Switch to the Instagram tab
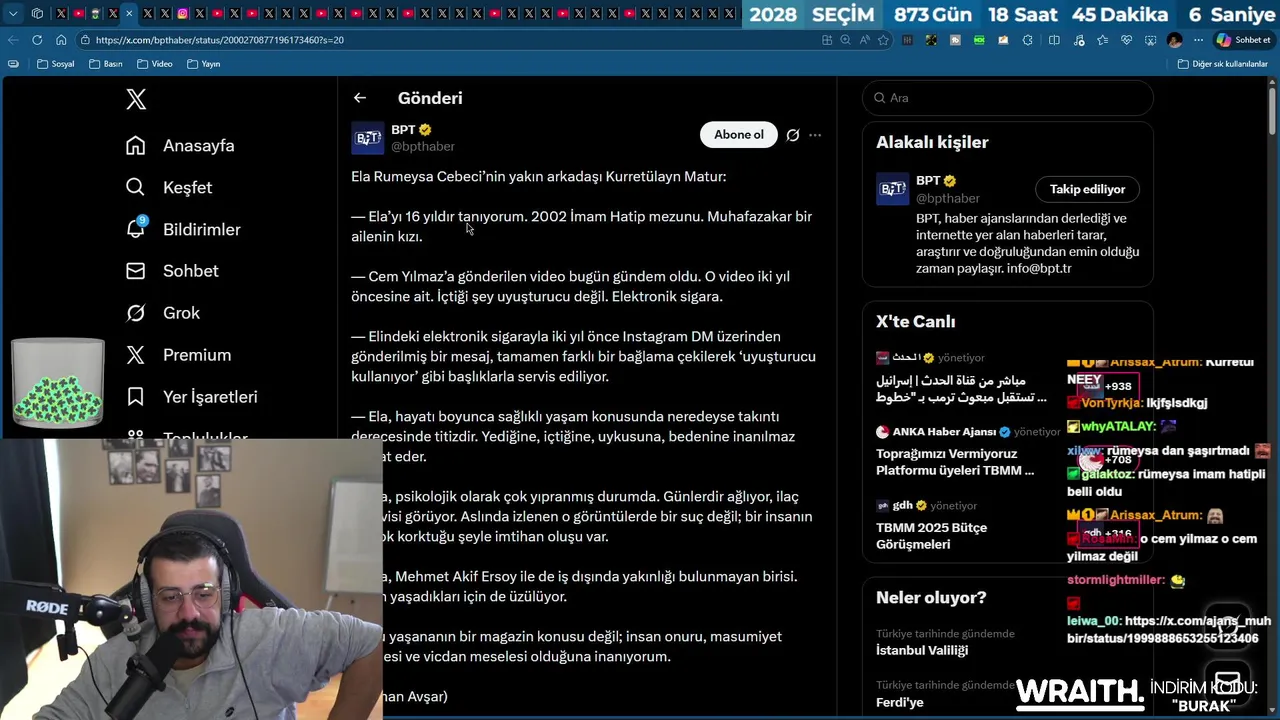1280x720 pixels. click(183, 14)
